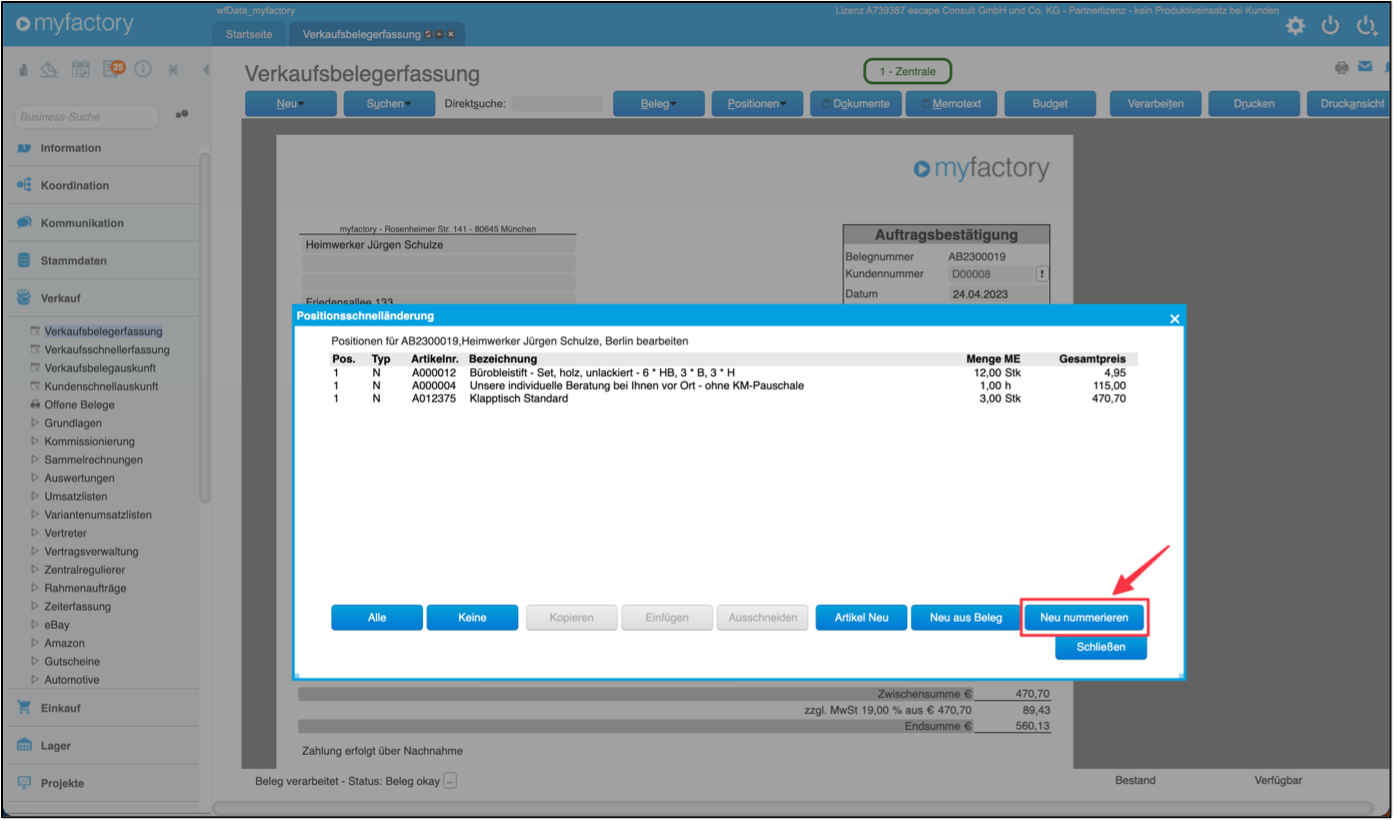The image size is (1396, 821).
Task: Click the settings gear icon in header
Action: pyautogui.click(x=1295, y=26)
